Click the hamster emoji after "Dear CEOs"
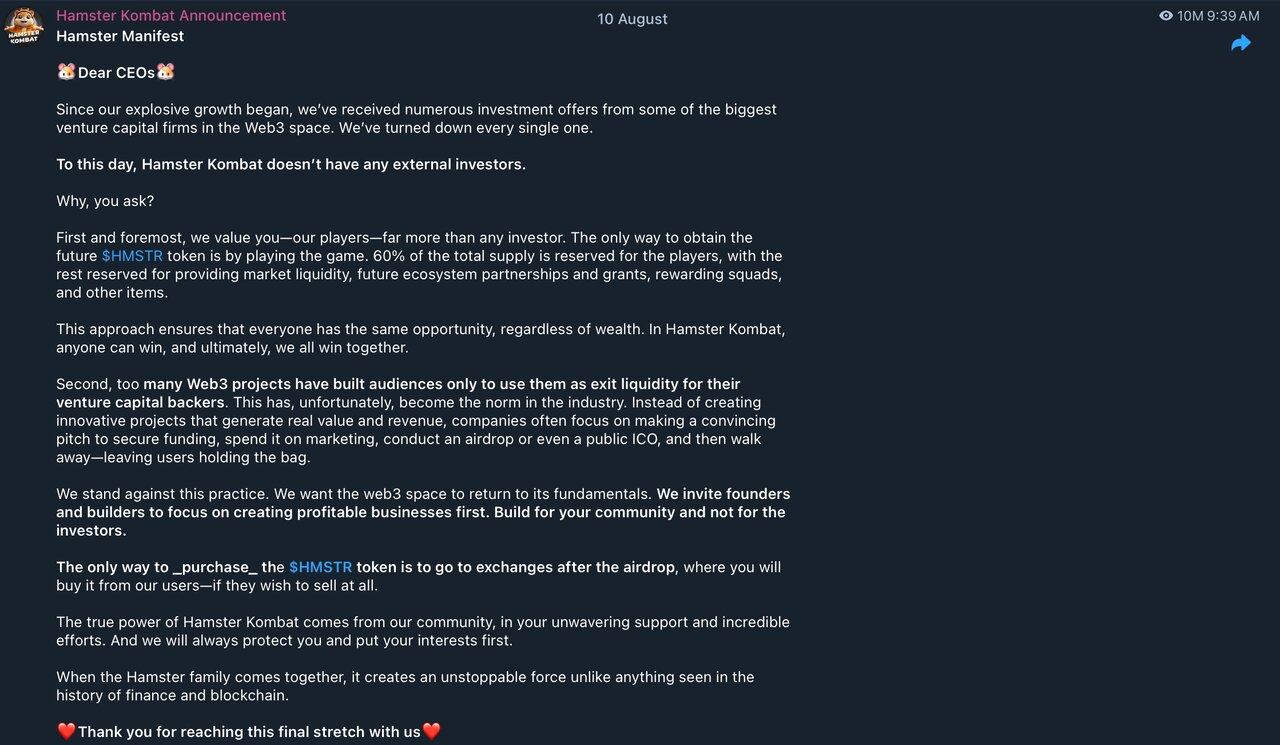This screenshot has height=745, width=1280. [166, 72]
